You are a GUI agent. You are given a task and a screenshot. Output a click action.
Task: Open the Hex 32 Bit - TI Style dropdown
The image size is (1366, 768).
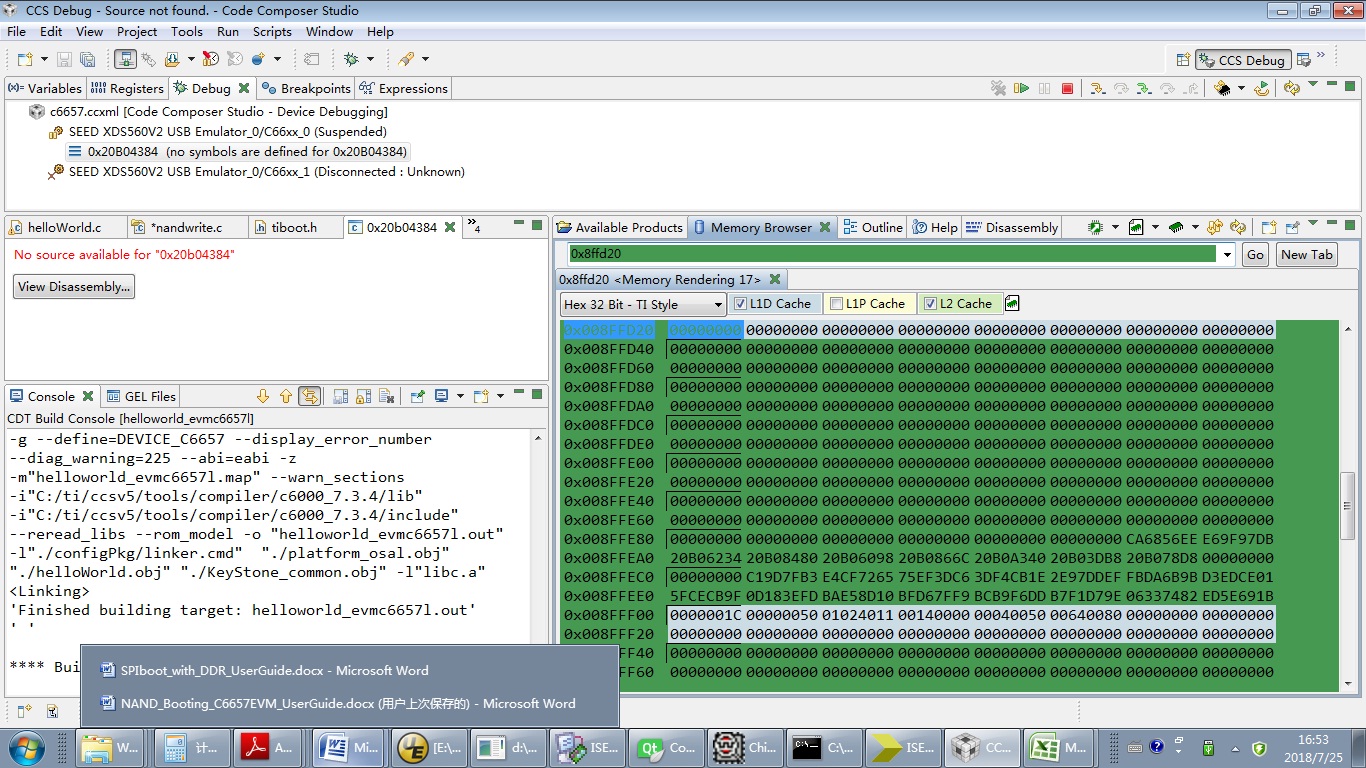tap(643, 305)
